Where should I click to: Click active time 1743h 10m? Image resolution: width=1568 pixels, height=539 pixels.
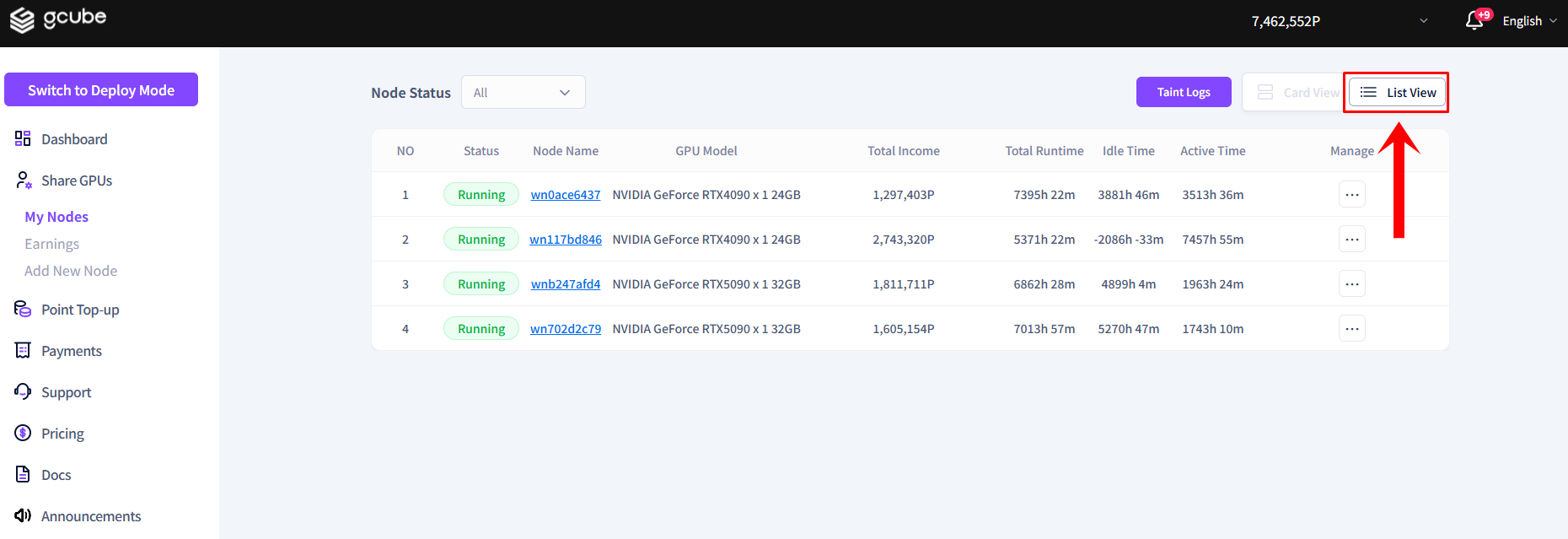pos(1213,329)
